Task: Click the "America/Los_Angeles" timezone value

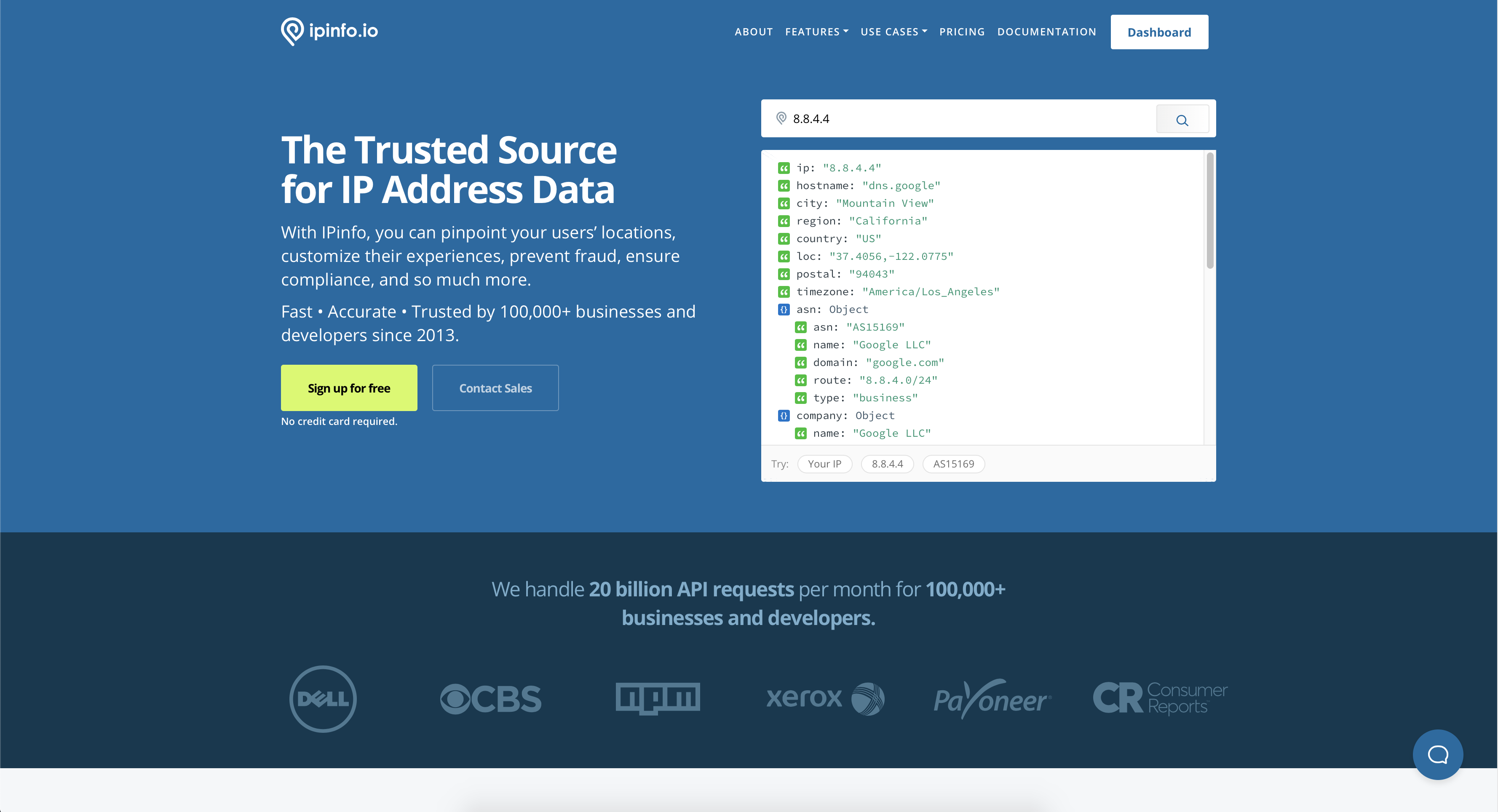Action: click(x=931, y=292)
